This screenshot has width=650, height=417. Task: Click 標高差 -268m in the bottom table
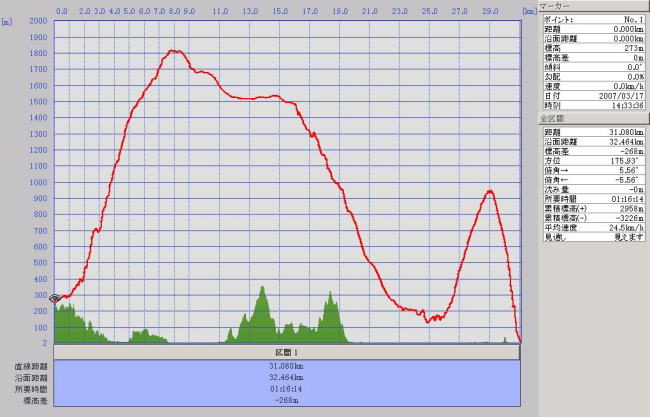click(286, 400)
